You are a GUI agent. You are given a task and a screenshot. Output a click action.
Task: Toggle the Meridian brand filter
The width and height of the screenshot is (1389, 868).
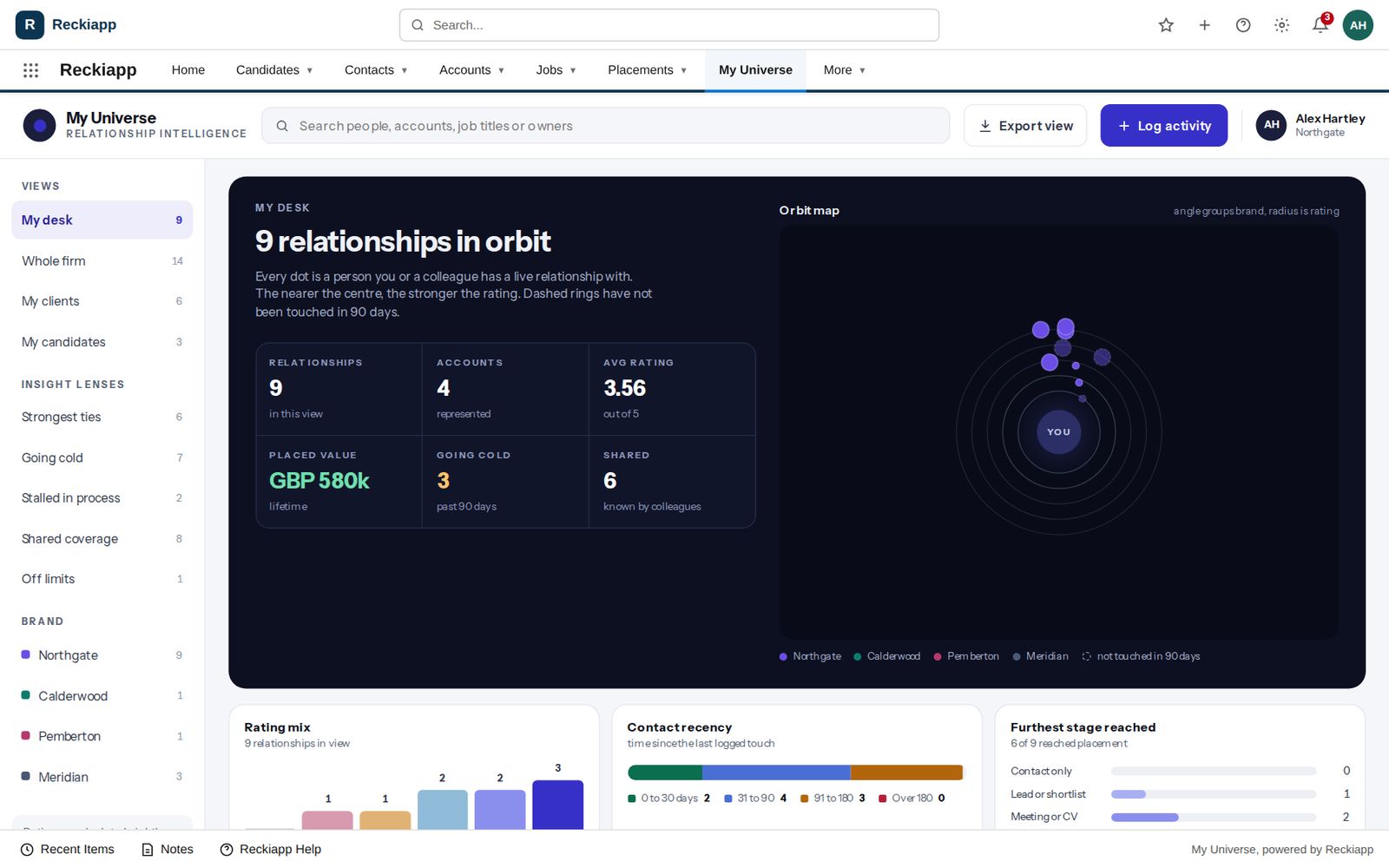102,777
